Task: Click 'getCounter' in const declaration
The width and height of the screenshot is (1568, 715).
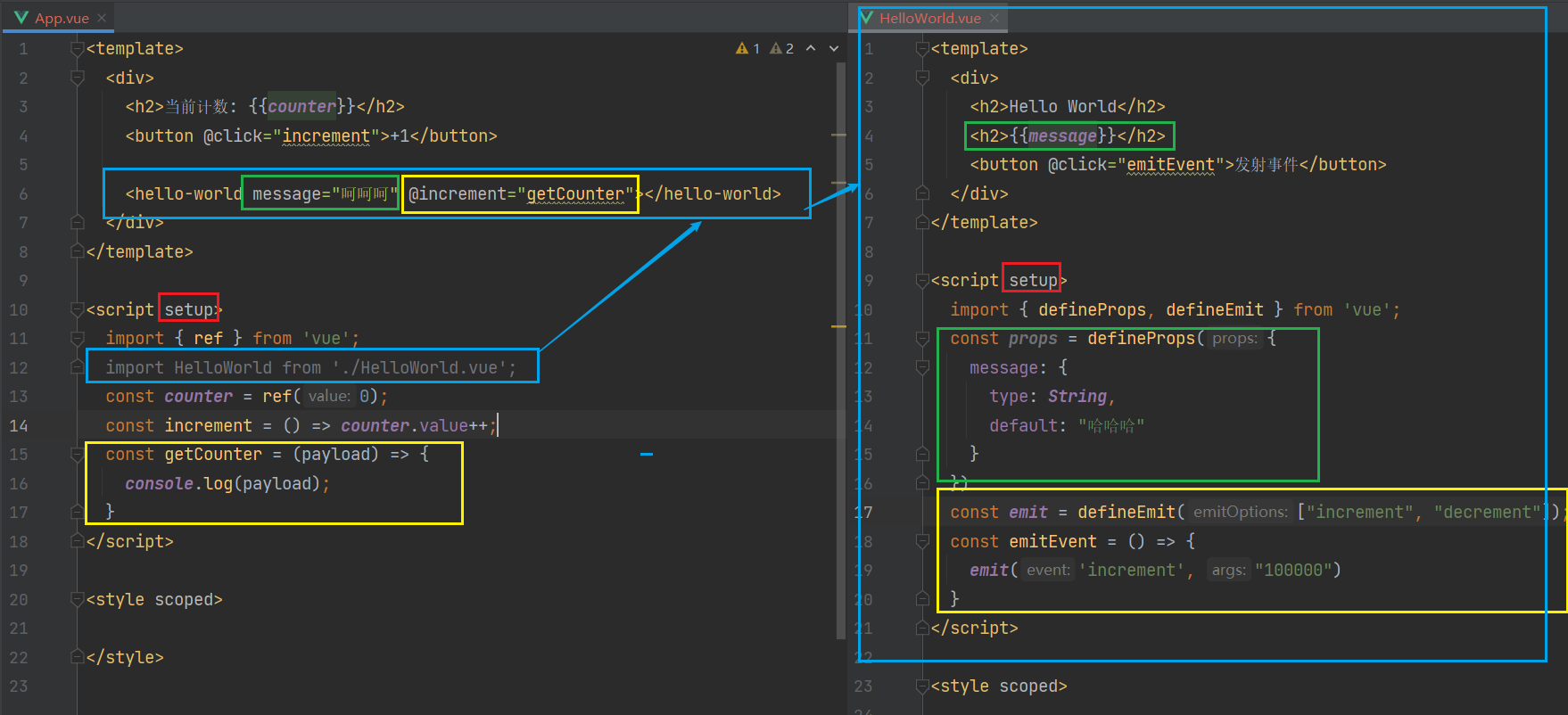Action: coord(213,455)
